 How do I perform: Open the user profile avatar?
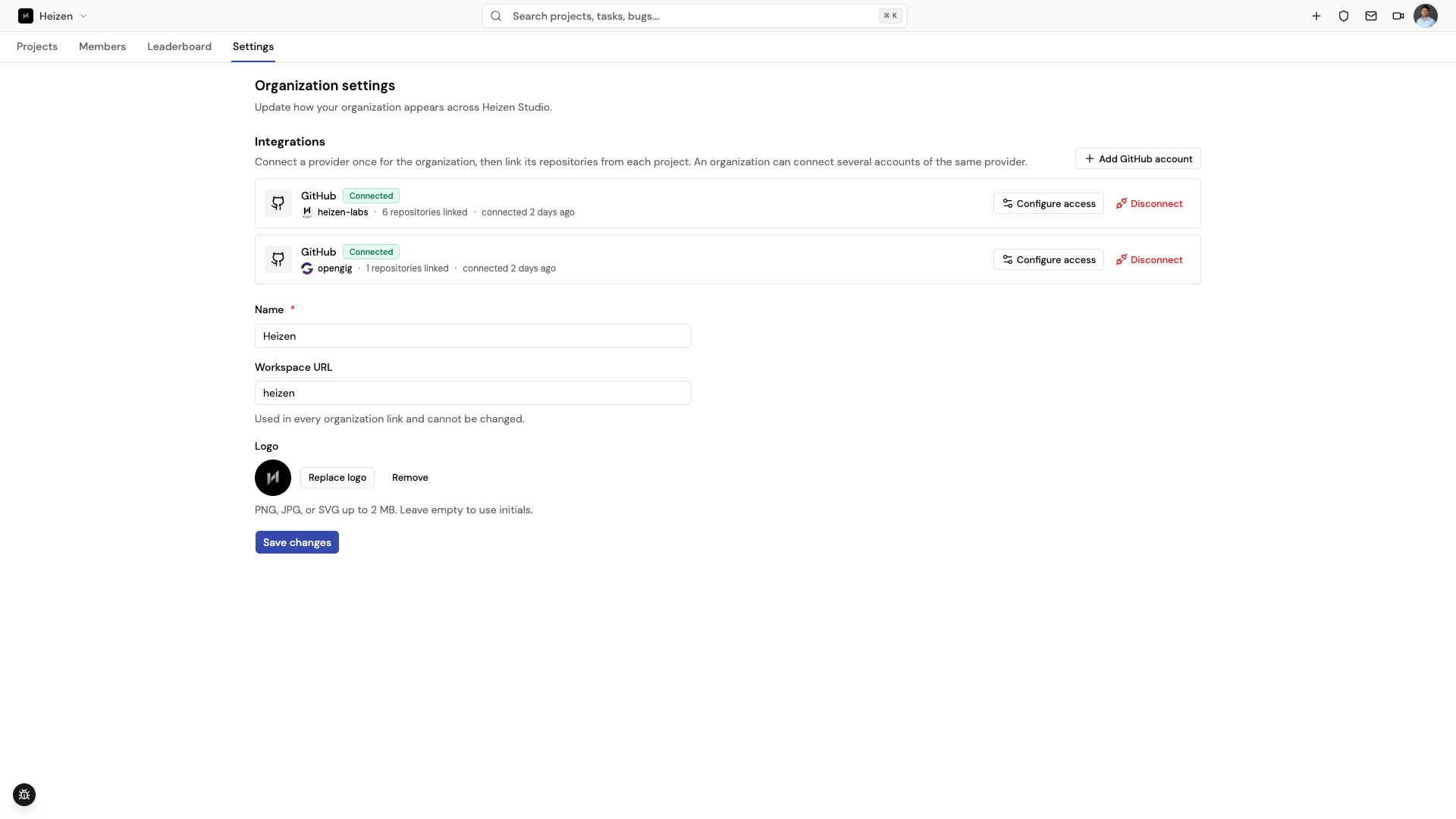(x=1426, y=16)
